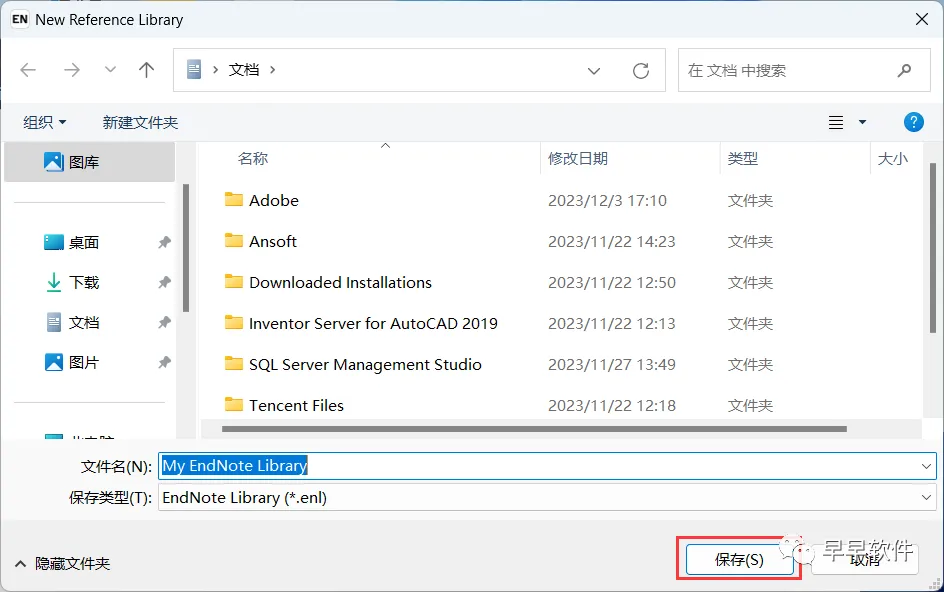The width and height of the screenshot is (944, 592).
Task: Sort files by 修改日期 column
Action: click(578, 158)
